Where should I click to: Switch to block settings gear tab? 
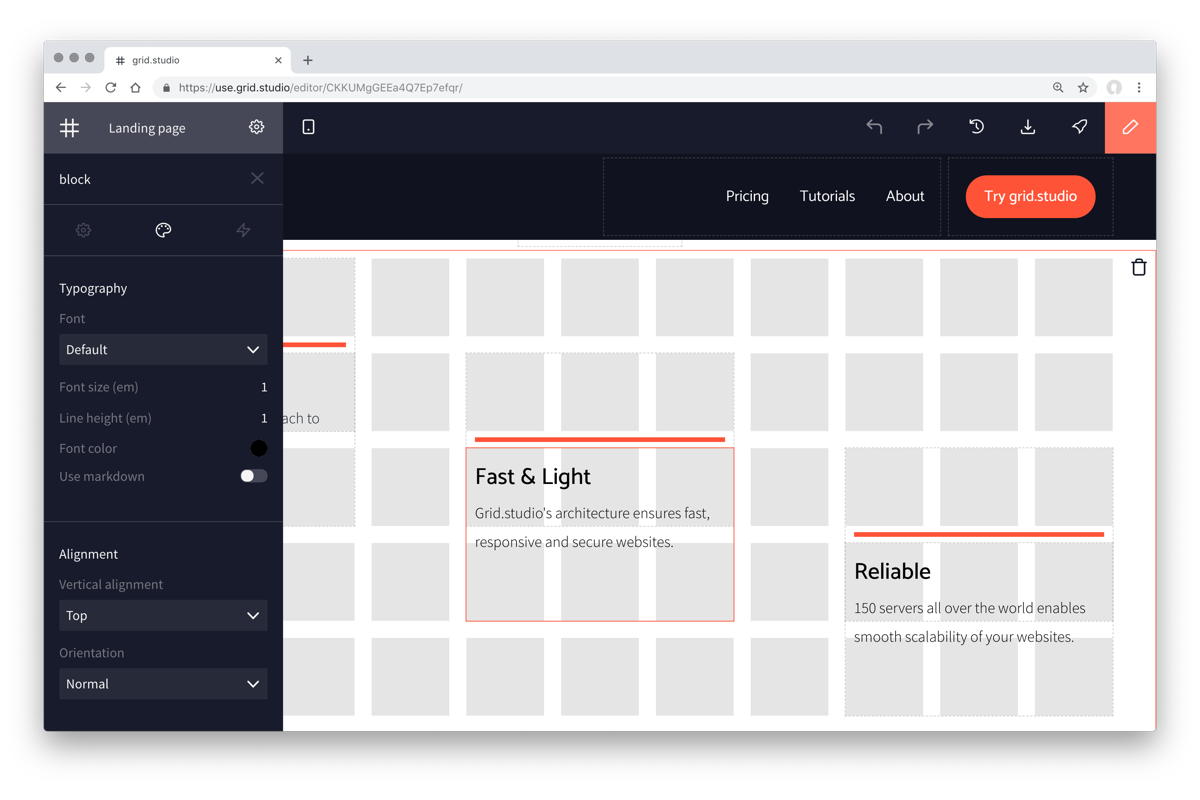pos(83,230)
